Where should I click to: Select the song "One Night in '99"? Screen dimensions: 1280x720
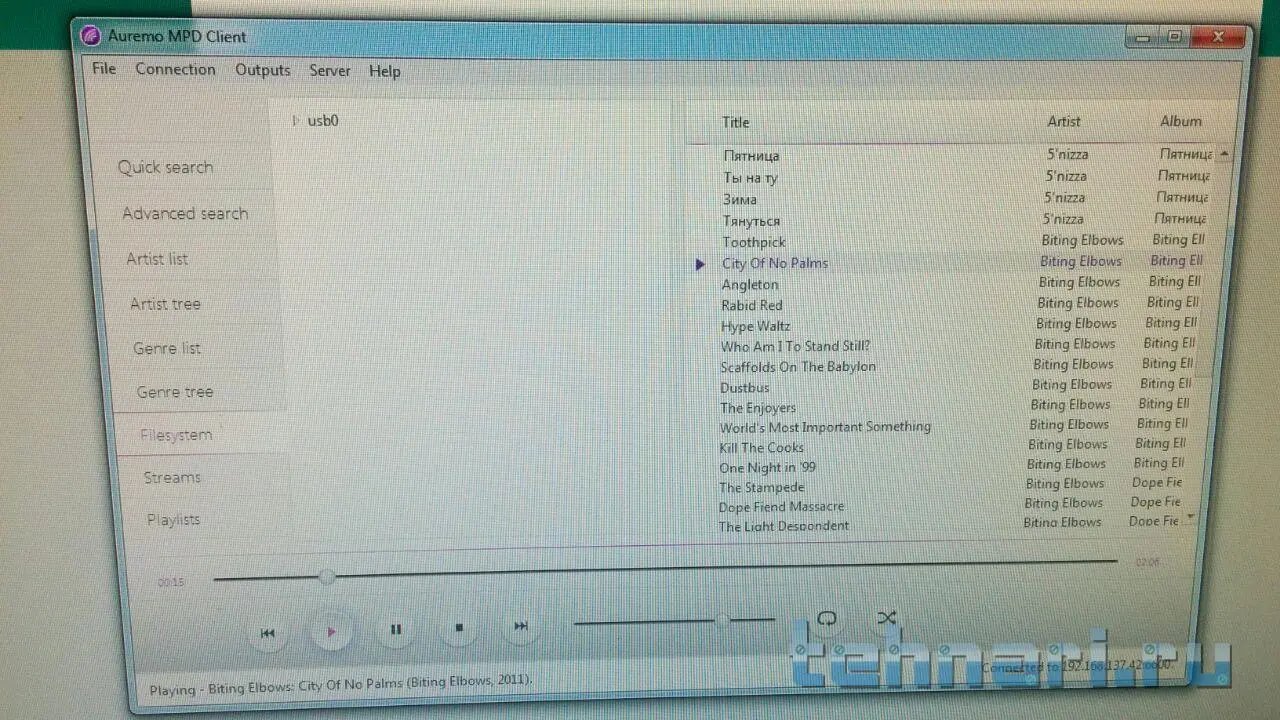(x=768, y=468)
